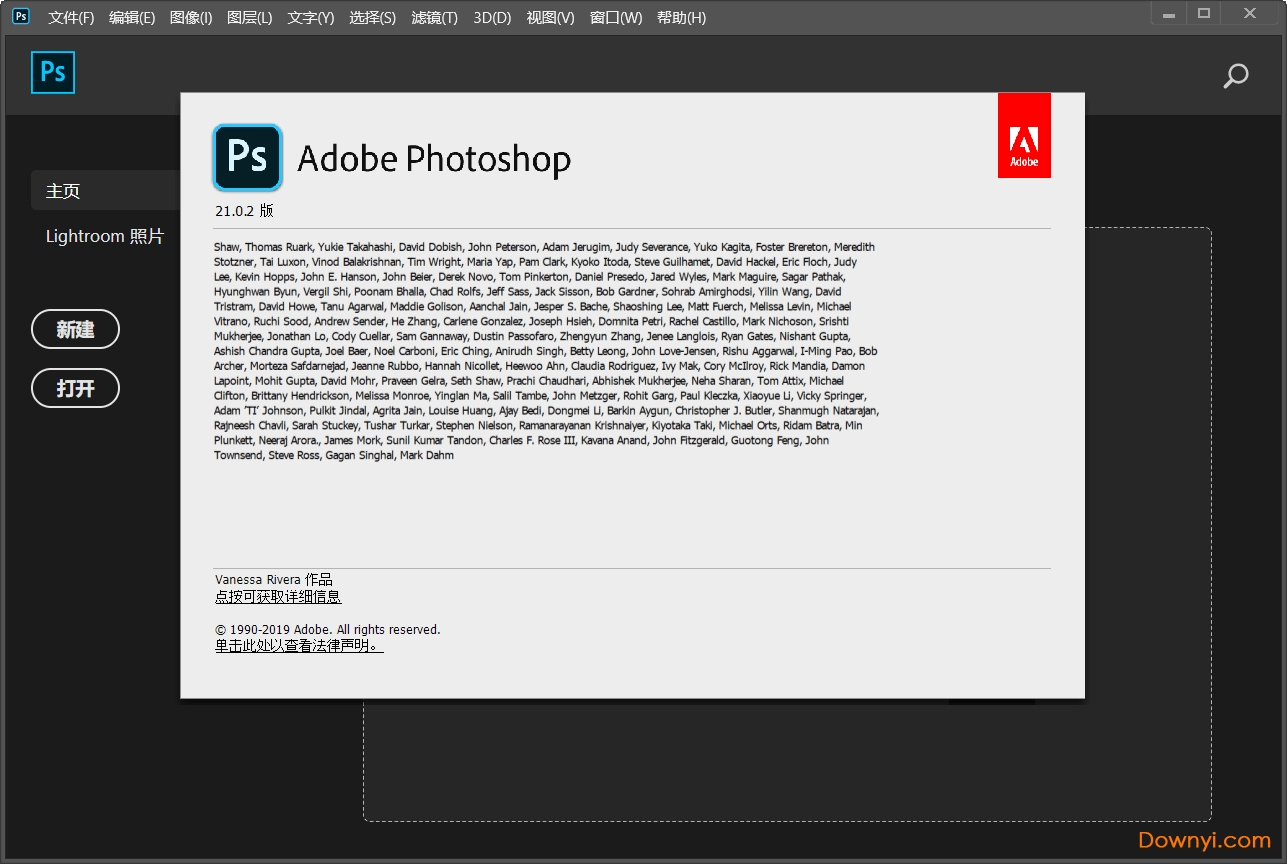Open the 文件(F) menu
1287x864 pixels.
click(x=71, y=18)
